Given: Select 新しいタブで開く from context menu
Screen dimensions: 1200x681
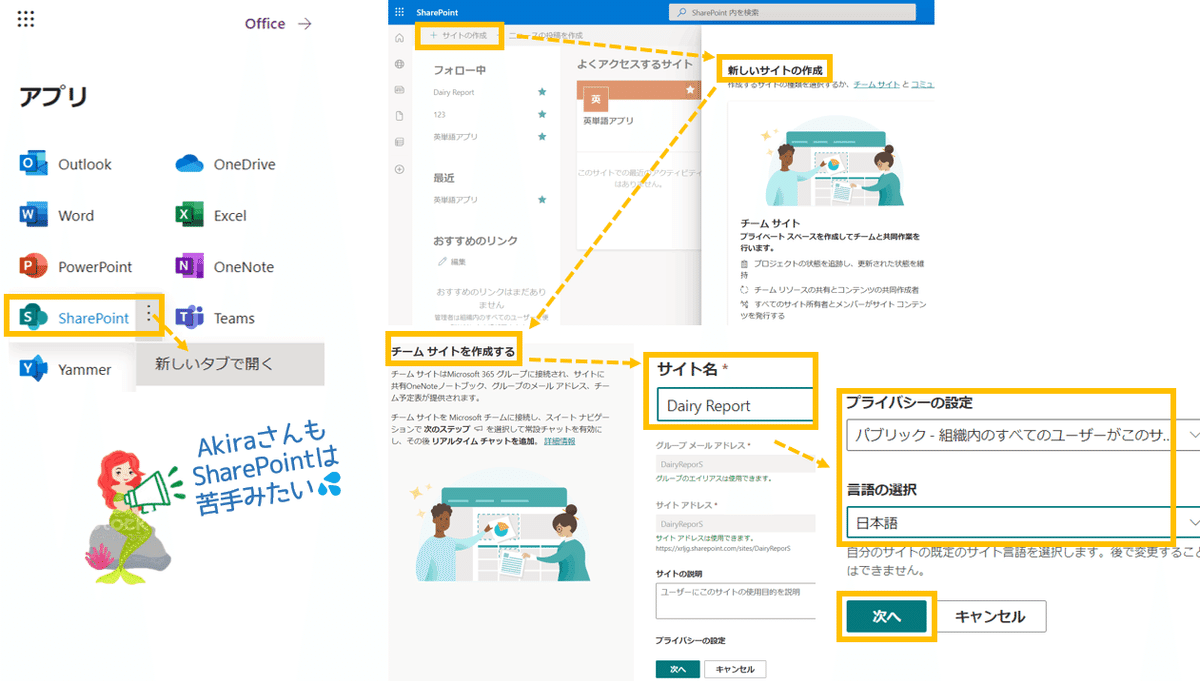Looking at the screenshot, I should pyautogui.click(x=230, y=364).
